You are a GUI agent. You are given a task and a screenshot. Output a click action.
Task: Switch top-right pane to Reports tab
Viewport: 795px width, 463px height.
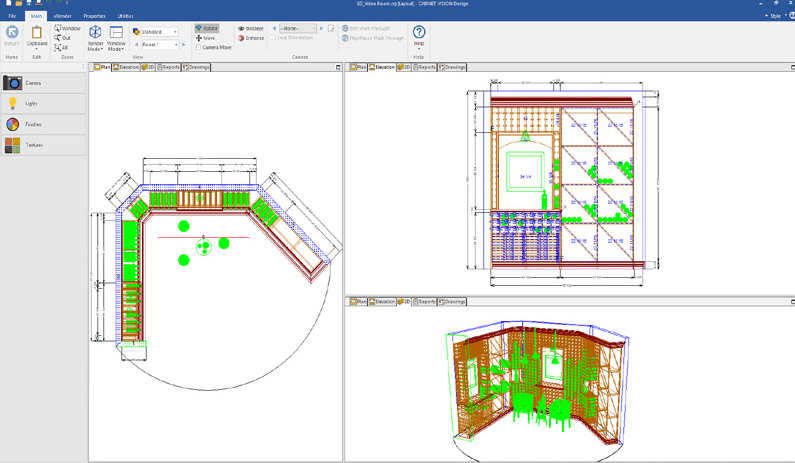[x=426, y=67]
